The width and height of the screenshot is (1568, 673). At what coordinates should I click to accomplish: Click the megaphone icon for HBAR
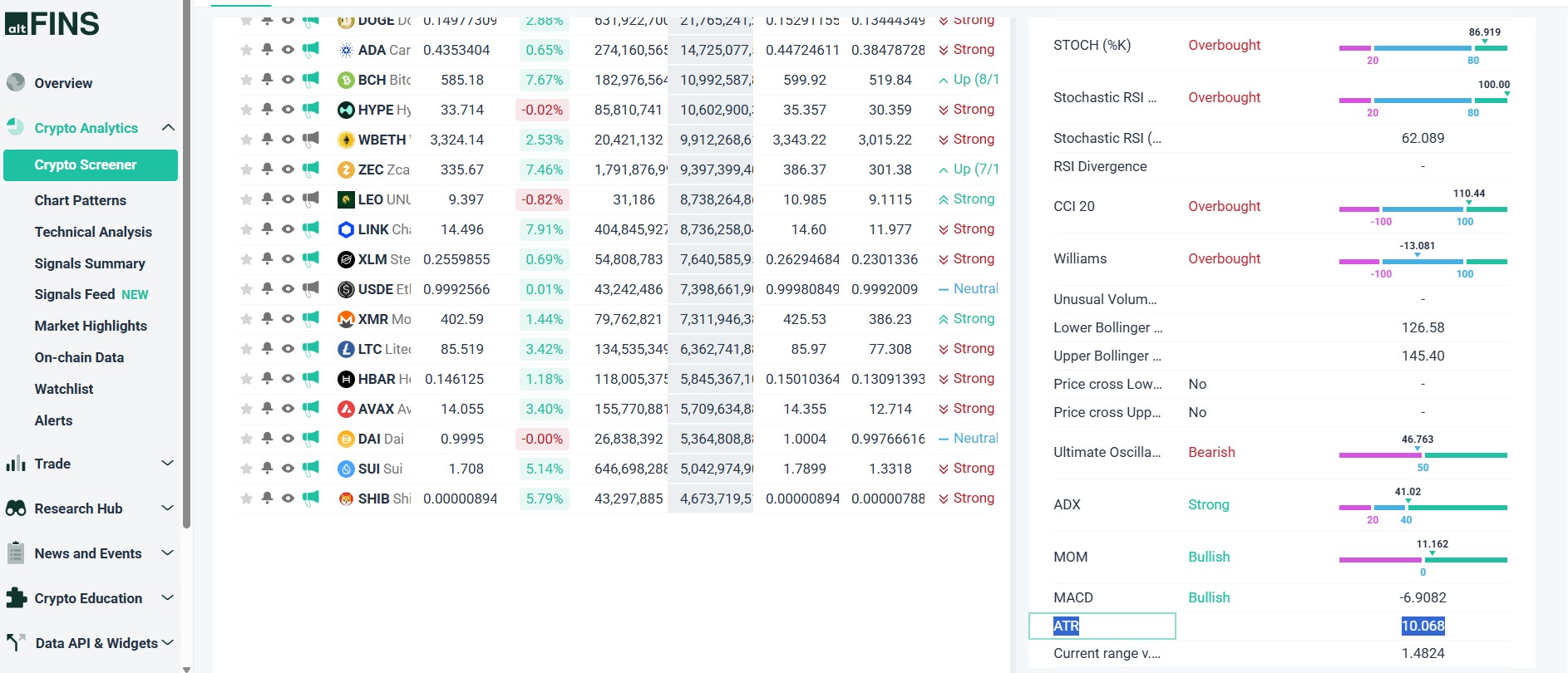click(x=310, y=378)
